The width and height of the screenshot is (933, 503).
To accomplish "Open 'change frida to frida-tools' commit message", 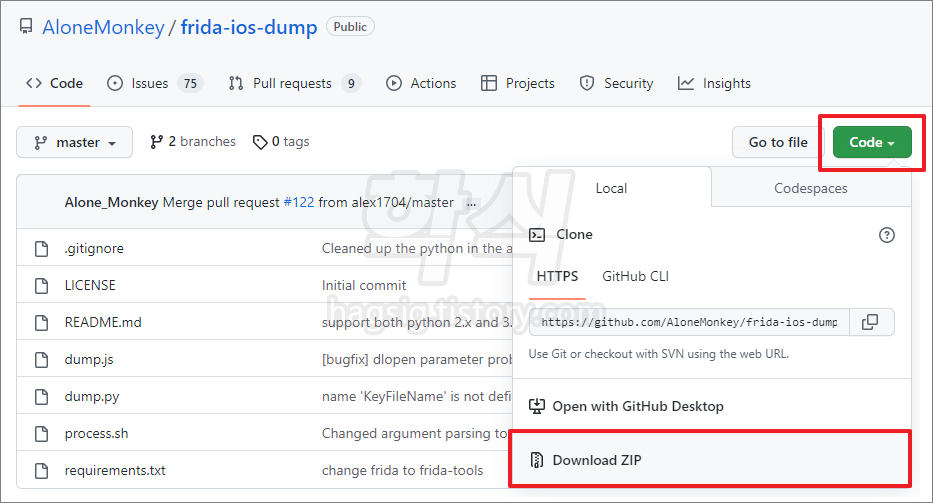I will click(x=402, y=470).
